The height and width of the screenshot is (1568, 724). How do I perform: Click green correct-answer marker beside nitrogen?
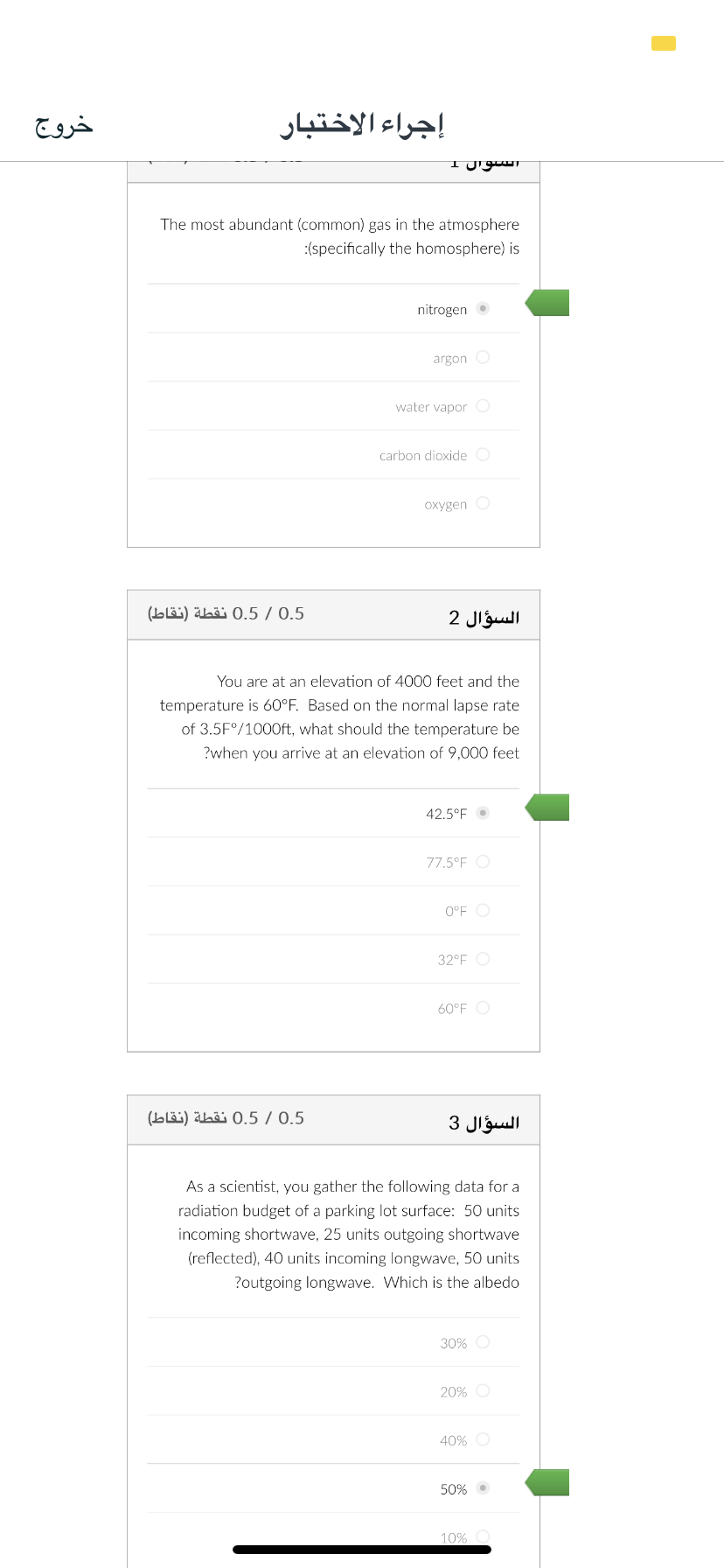pyautogui.click(x=546, y=303)
